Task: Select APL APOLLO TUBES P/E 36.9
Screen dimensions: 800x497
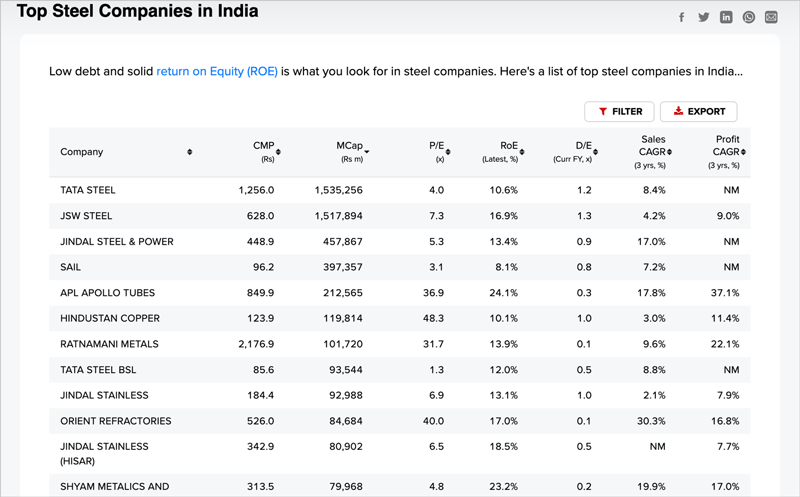Action: pos(433,293)
